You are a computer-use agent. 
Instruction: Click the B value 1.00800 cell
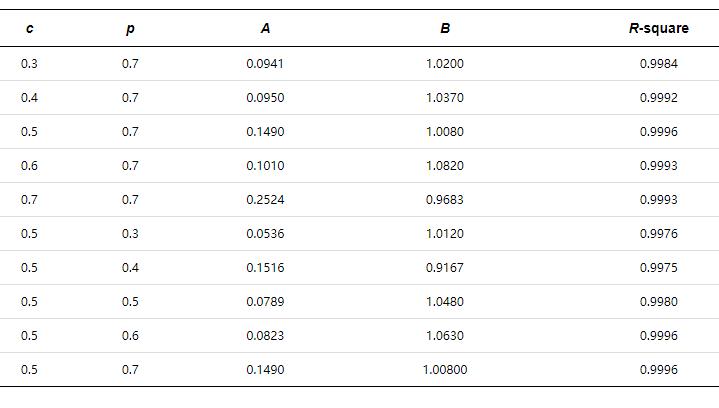click(x=444, y=370)
